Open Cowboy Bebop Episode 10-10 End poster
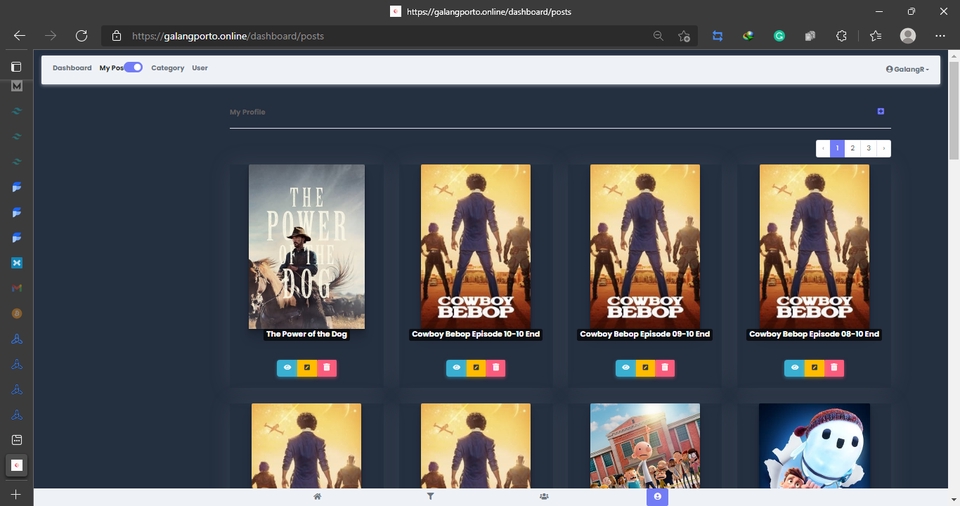Screen dimensions: 960x506 click(x=476, y=246)
